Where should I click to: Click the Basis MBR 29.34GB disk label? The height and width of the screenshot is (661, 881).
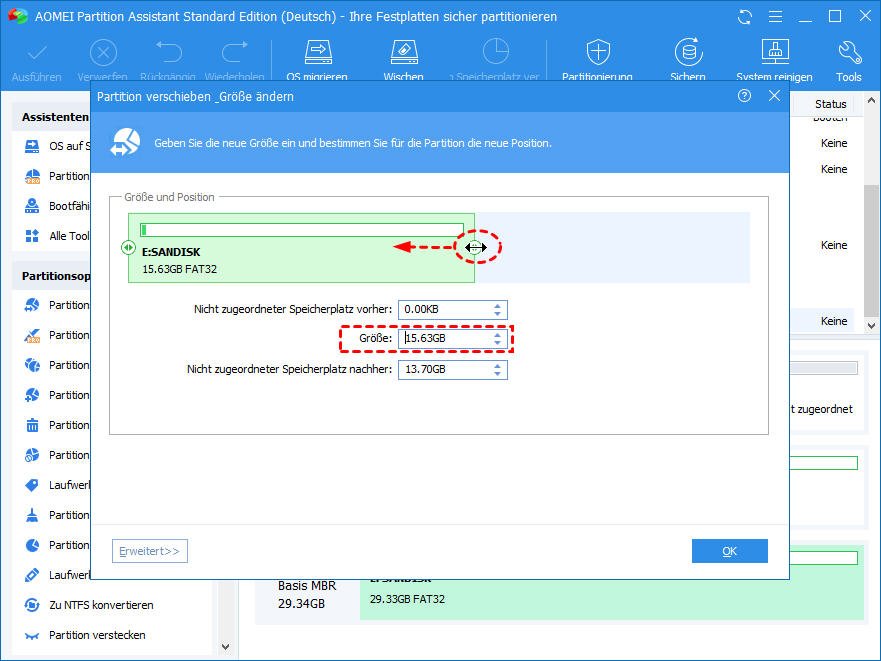[307, 595]
